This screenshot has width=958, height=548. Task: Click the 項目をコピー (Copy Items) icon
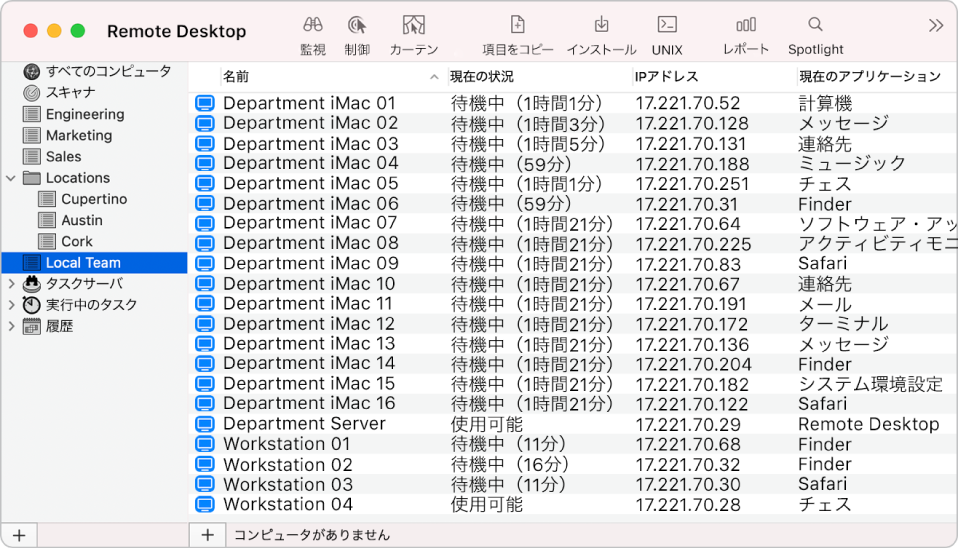(x=517, y=26)
